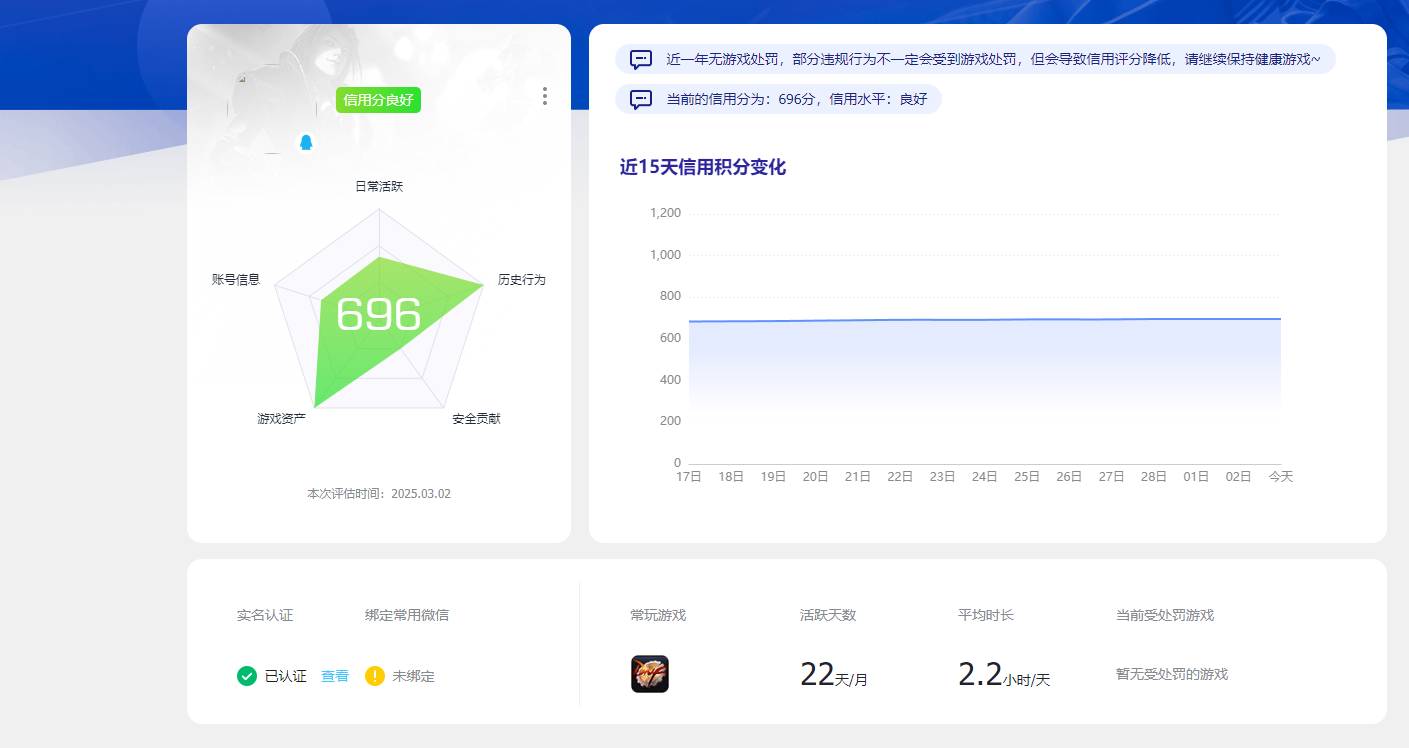Image resolution: width=1409 pixels, height=748 pixels.
Task: Click the QQ penguin avatar icon
Action: (305, 142)
